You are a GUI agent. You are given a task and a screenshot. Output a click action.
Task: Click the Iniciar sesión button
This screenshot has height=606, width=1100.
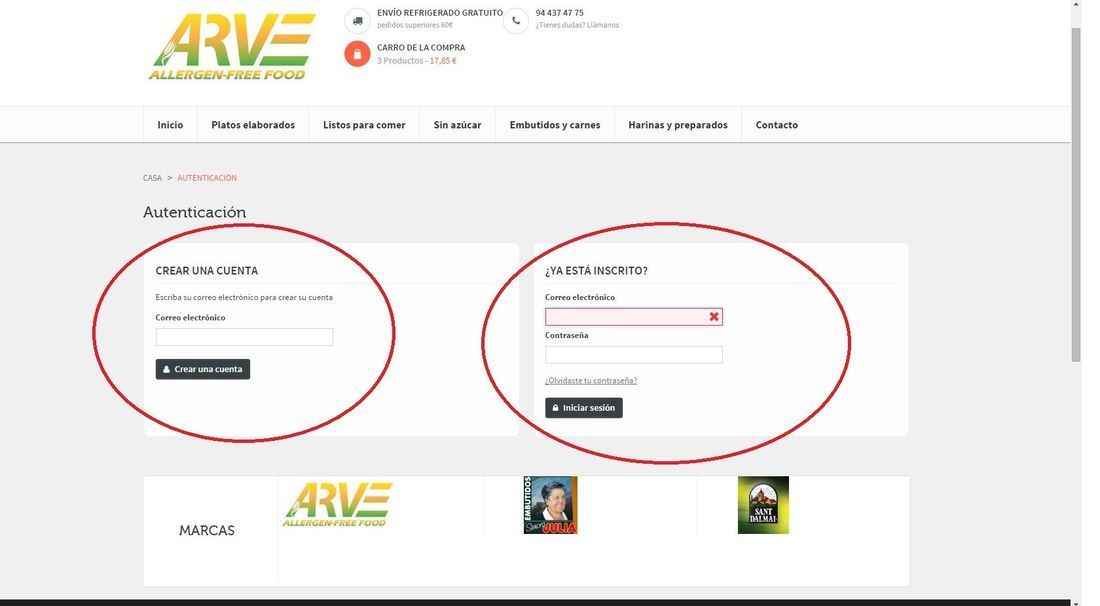tap(584, 408)
